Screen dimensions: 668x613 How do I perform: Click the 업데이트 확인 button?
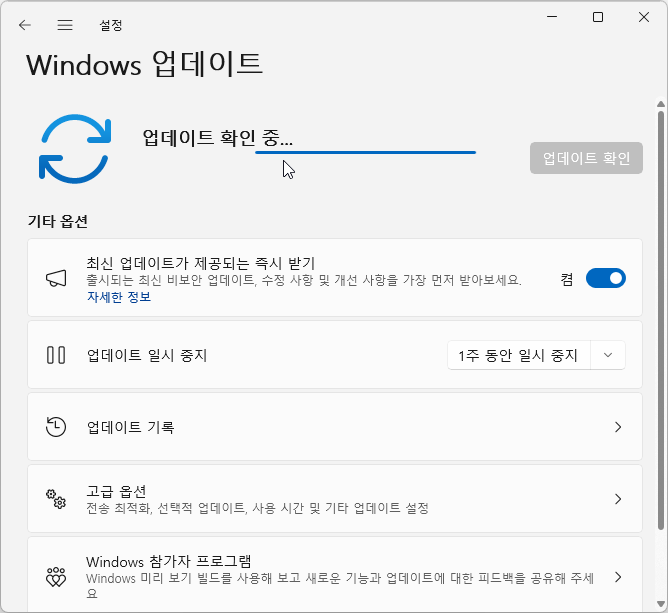(586, 158)
